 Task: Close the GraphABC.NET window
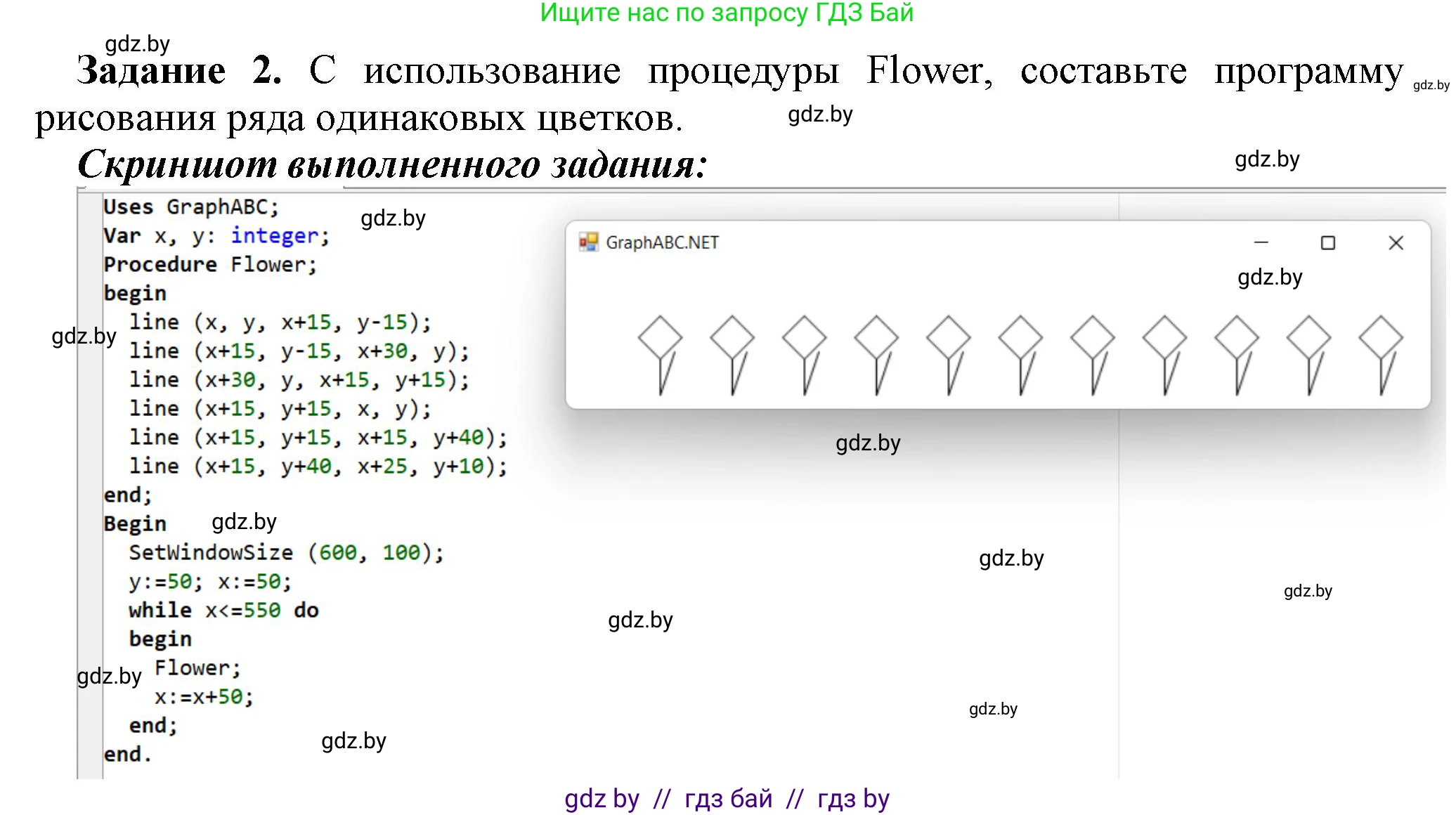tap(1396, 242)
